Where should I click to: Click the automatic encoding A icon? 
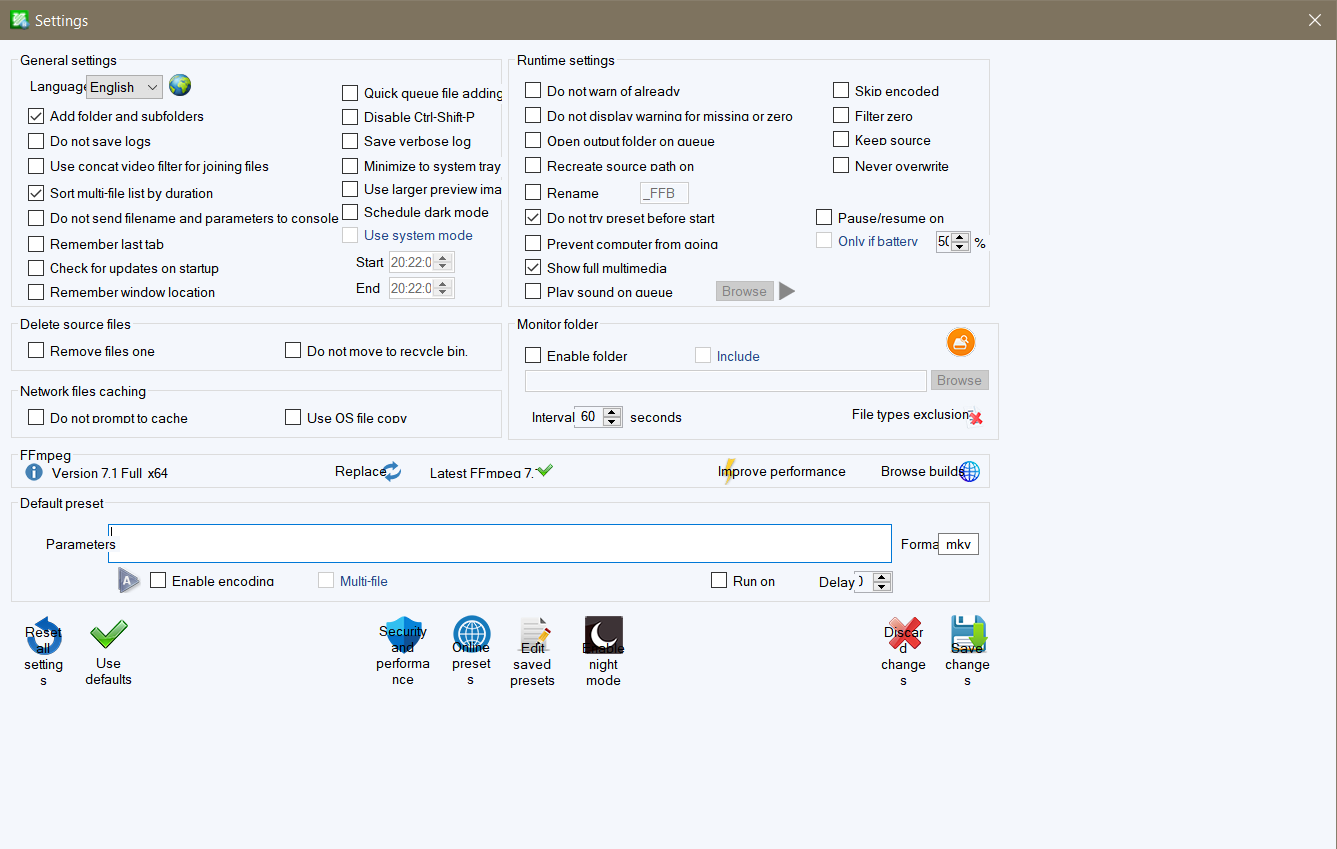click(x=129, y=580)
